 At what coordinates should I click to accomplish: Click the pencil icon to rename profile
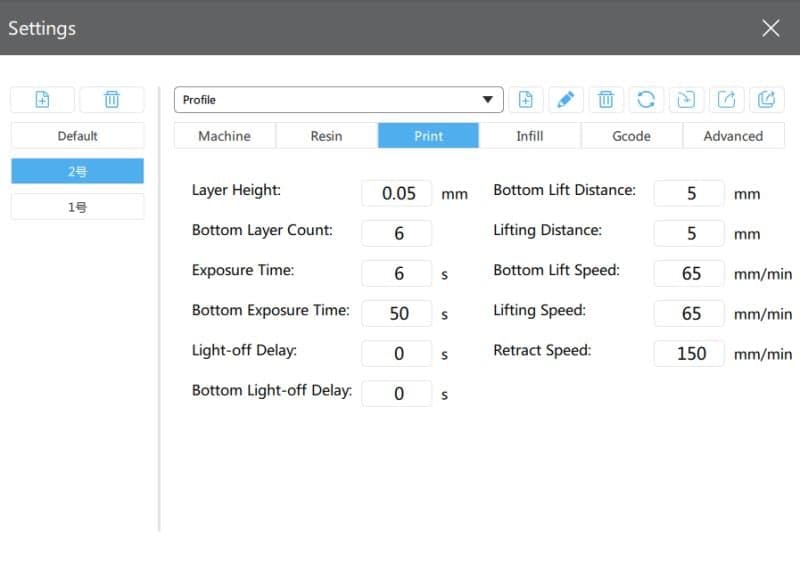(x=565, y=99)
